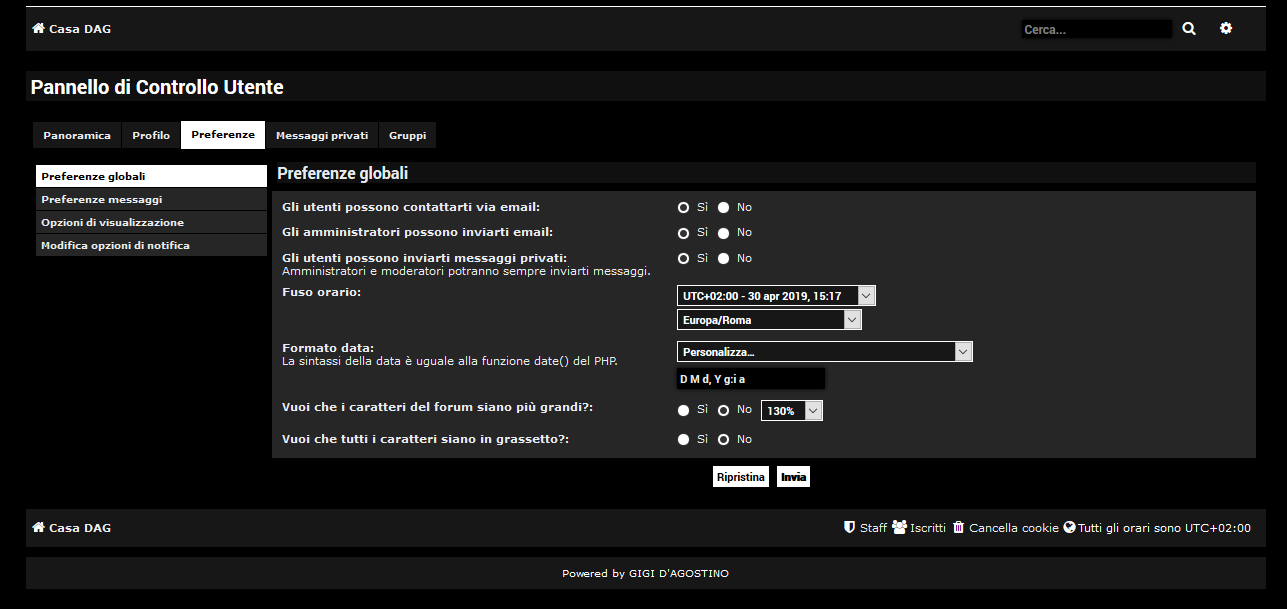Click the Cerca search input field
The height and width of the screenshot is (609, 1287).
pyautogui.click(x=1096, y=28)
